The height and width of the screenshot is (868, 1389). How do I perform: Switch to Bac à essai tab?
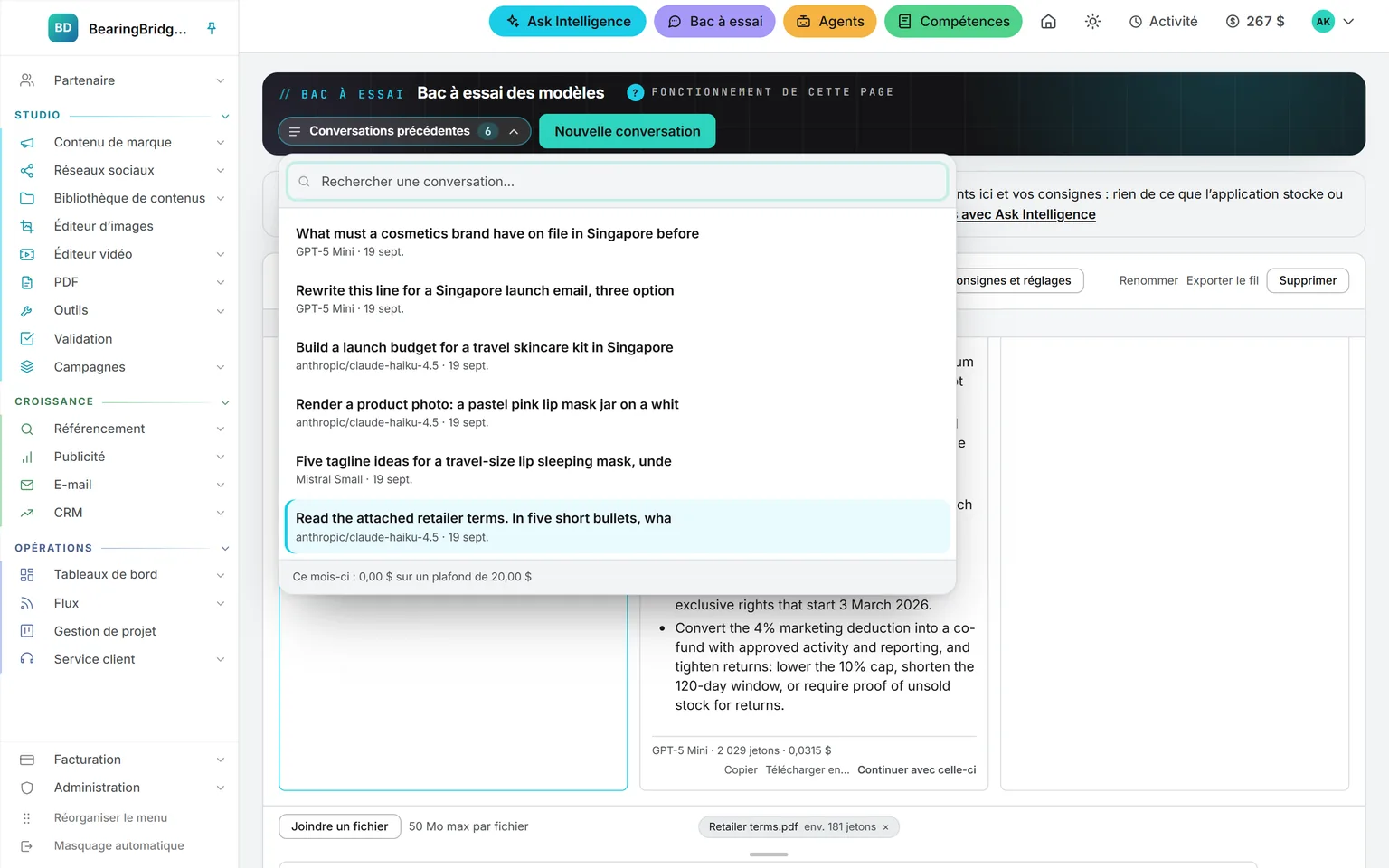pyautogui.click(x=714, y=22)
